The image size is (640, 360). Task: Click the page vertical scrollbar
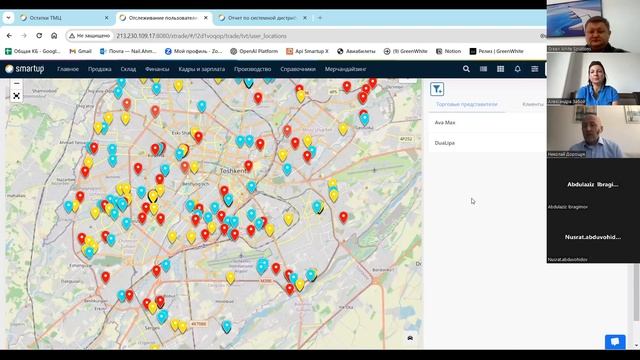point(636,292)
